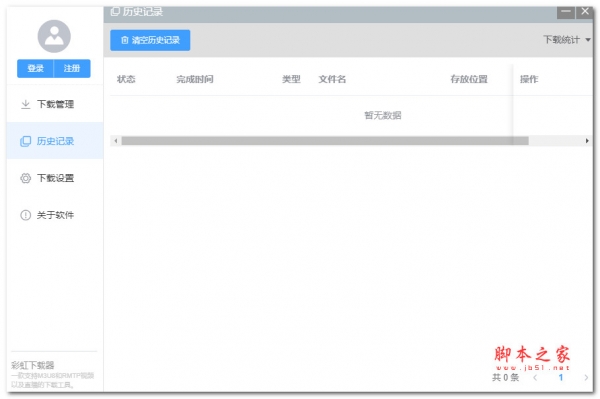
Task: Select page 1 in pagination
Action: 561,378
